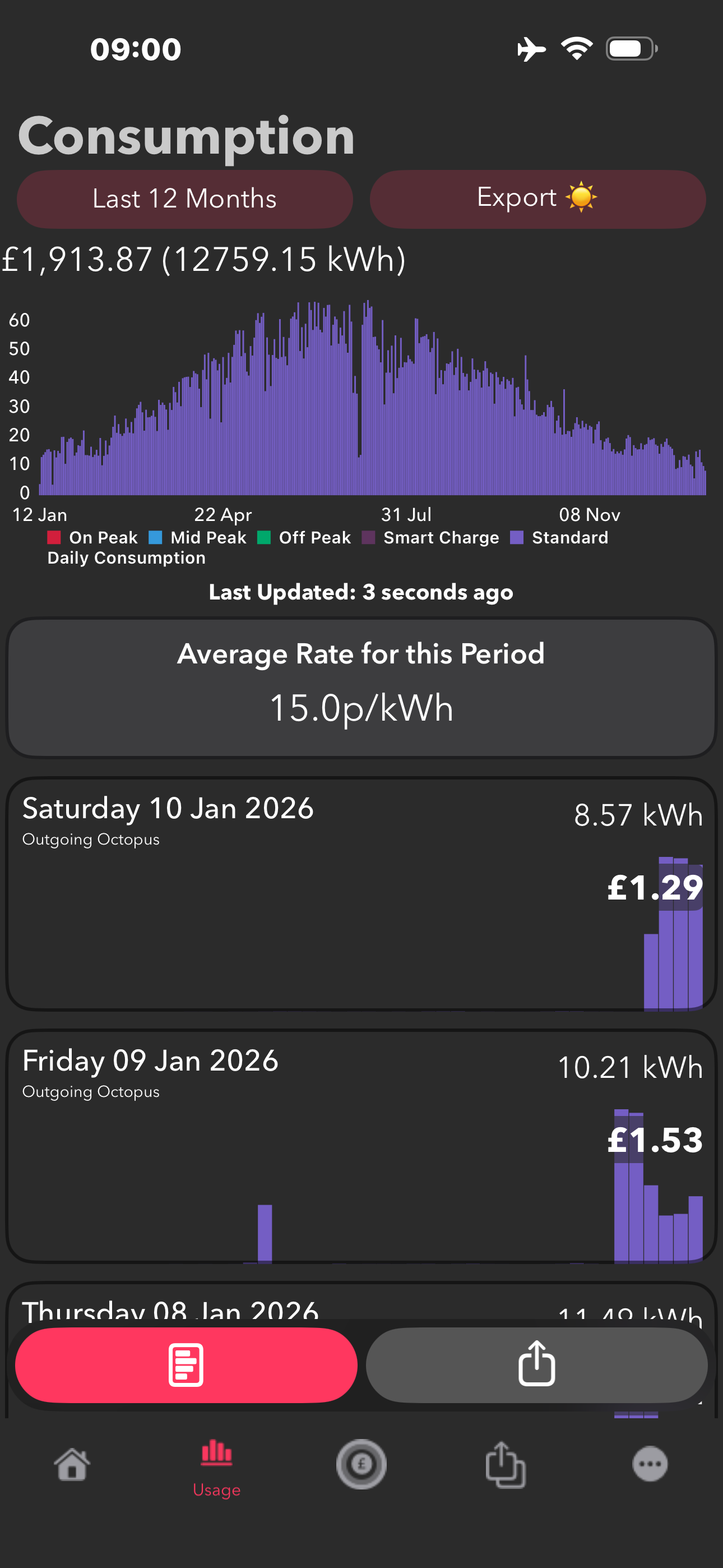The width and height of the screenshot is (723, 1568).
Task: Select the Usage tab in bottom bar
Action: (x=217, y=1468)
